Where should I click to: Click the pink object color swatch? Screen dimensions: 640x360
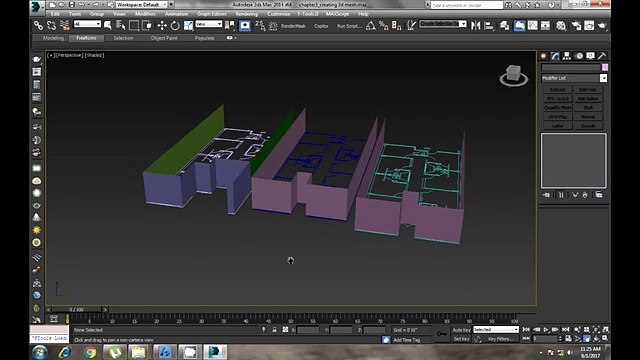[x=605, y=67]
